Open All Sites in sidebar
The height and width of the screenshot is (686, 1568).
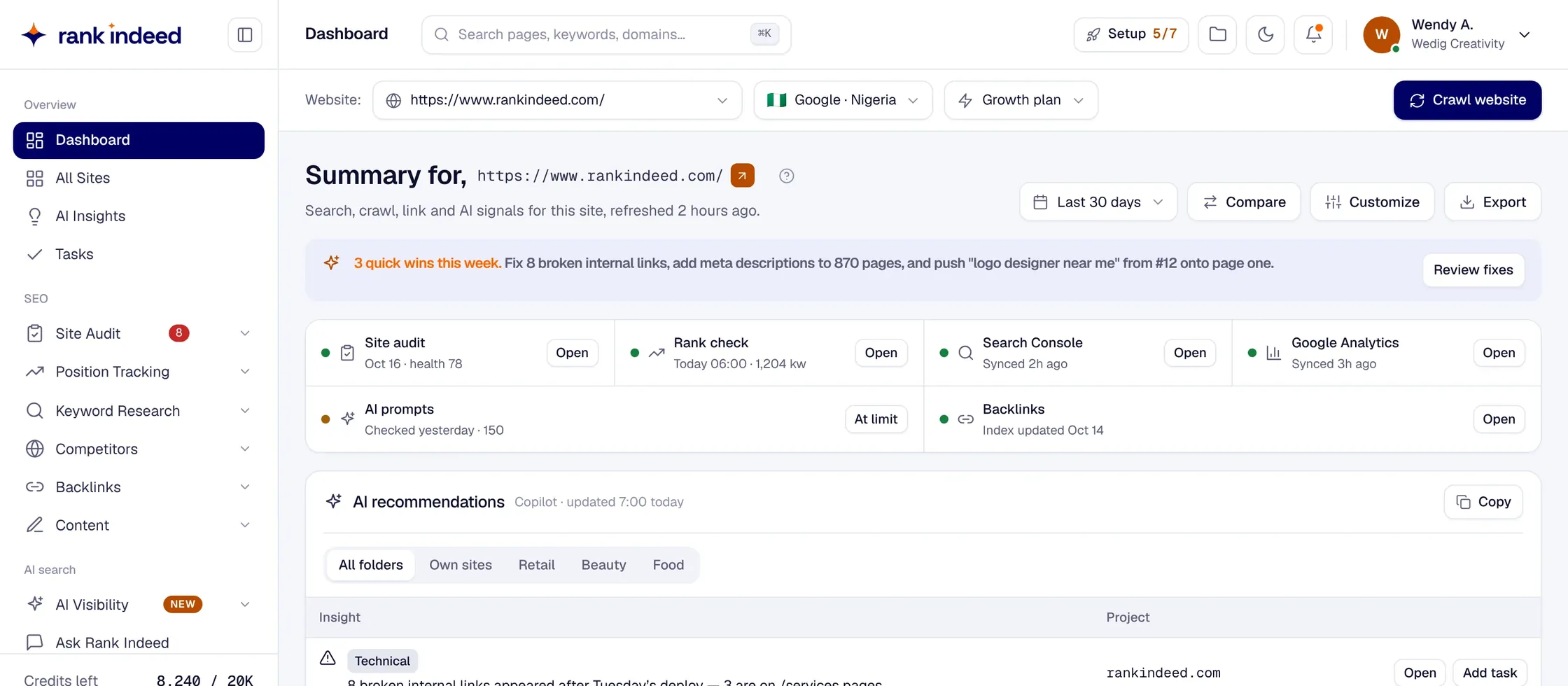click(139, 178)
